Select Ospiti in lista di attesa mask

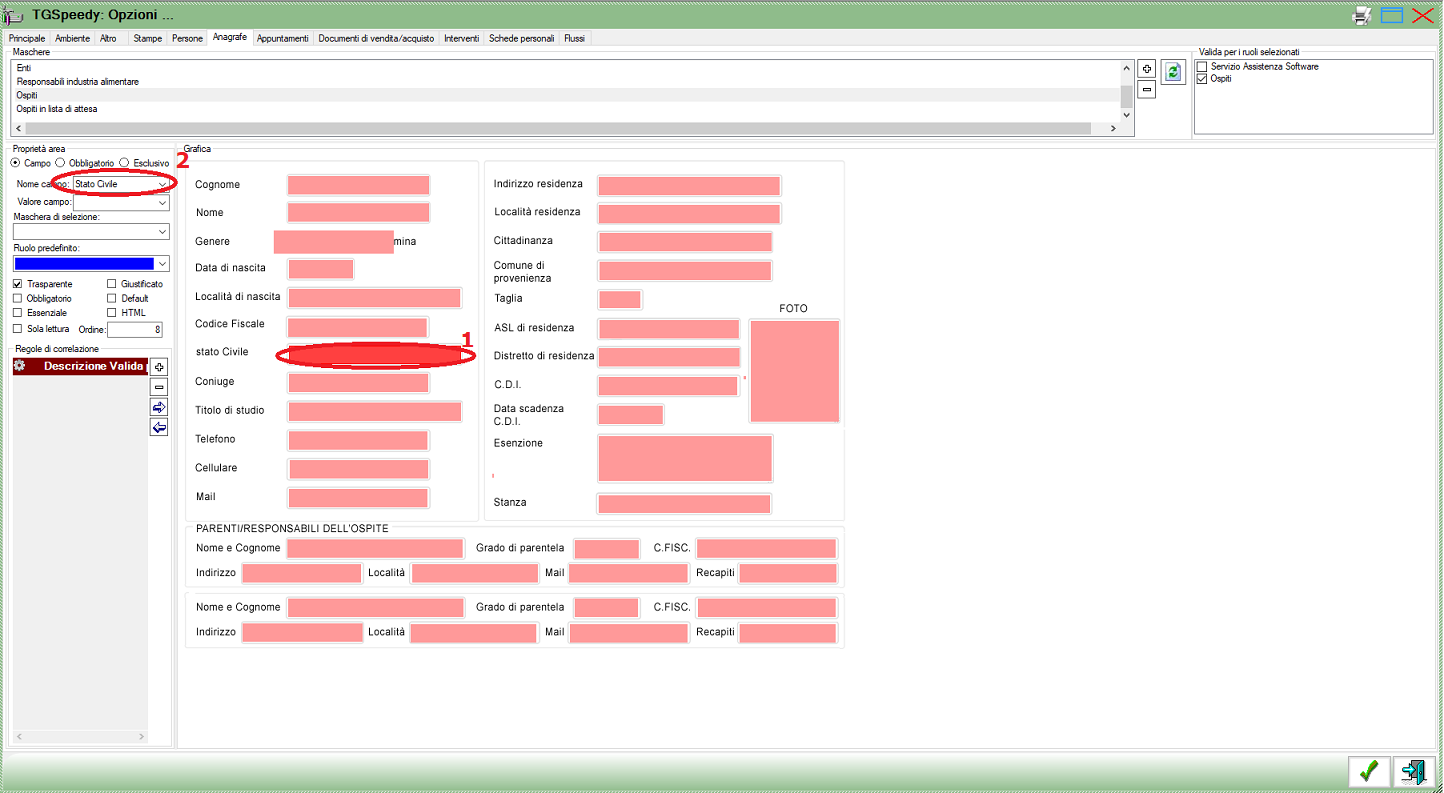(x=57, y=109)
